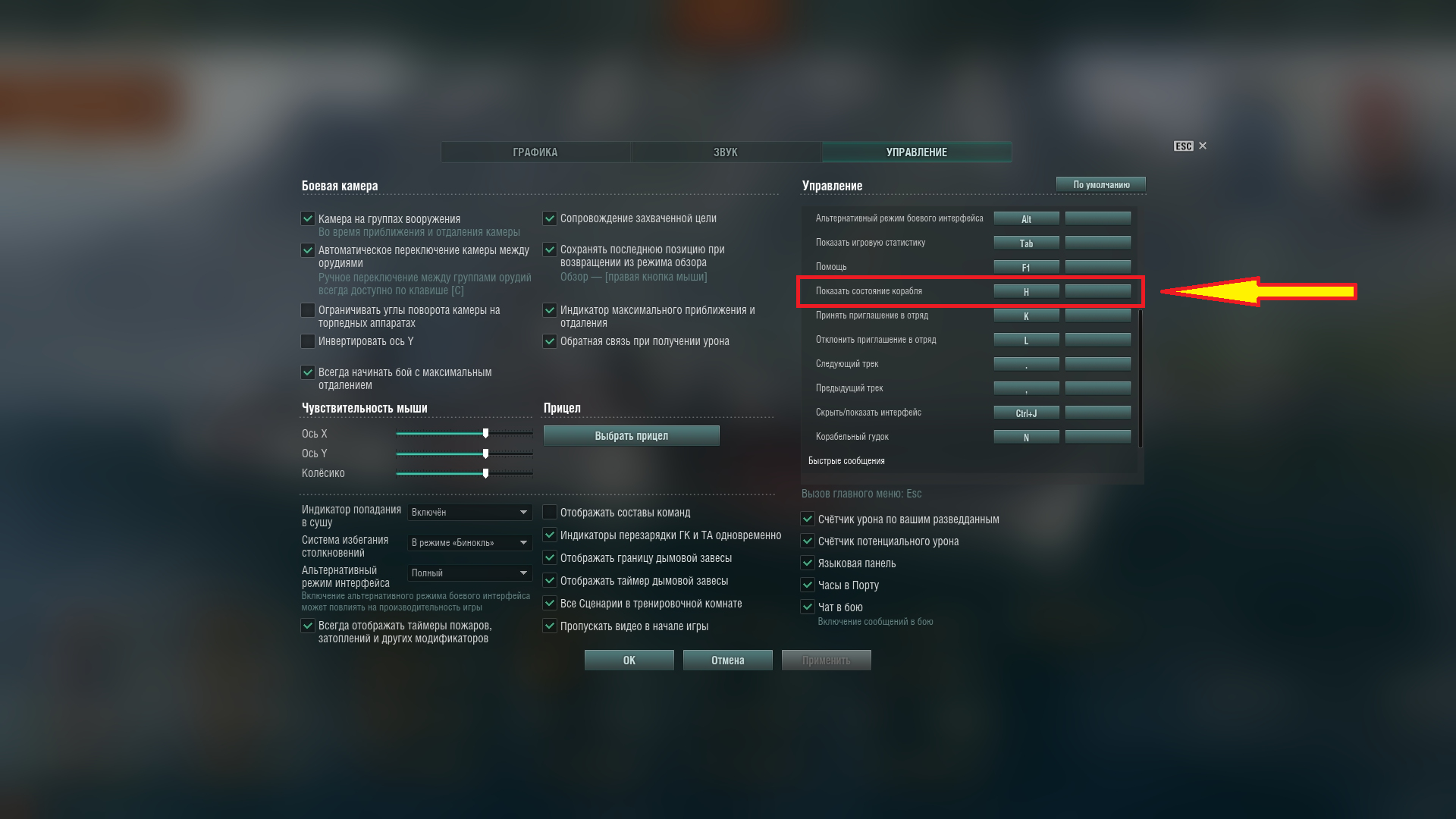This screenshot has width=1456, height=819.
Task: Uncheck Сопровождение захваченной цели
Action: [550, 218]
